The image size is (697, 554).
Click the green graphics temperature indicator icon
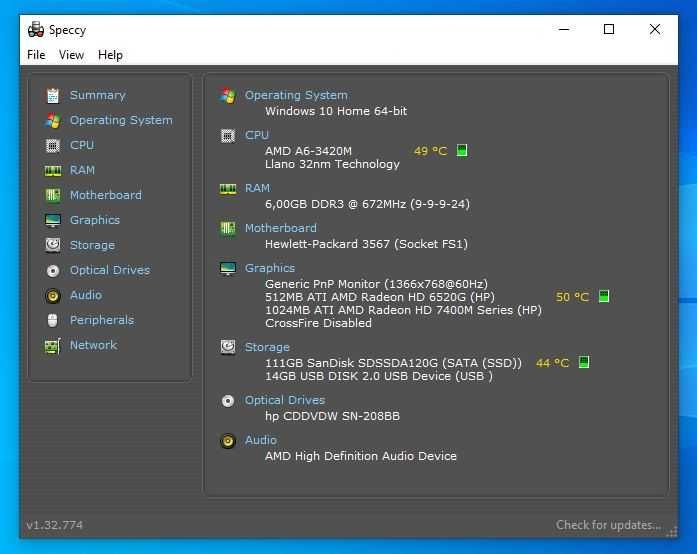tap(604, 296)
